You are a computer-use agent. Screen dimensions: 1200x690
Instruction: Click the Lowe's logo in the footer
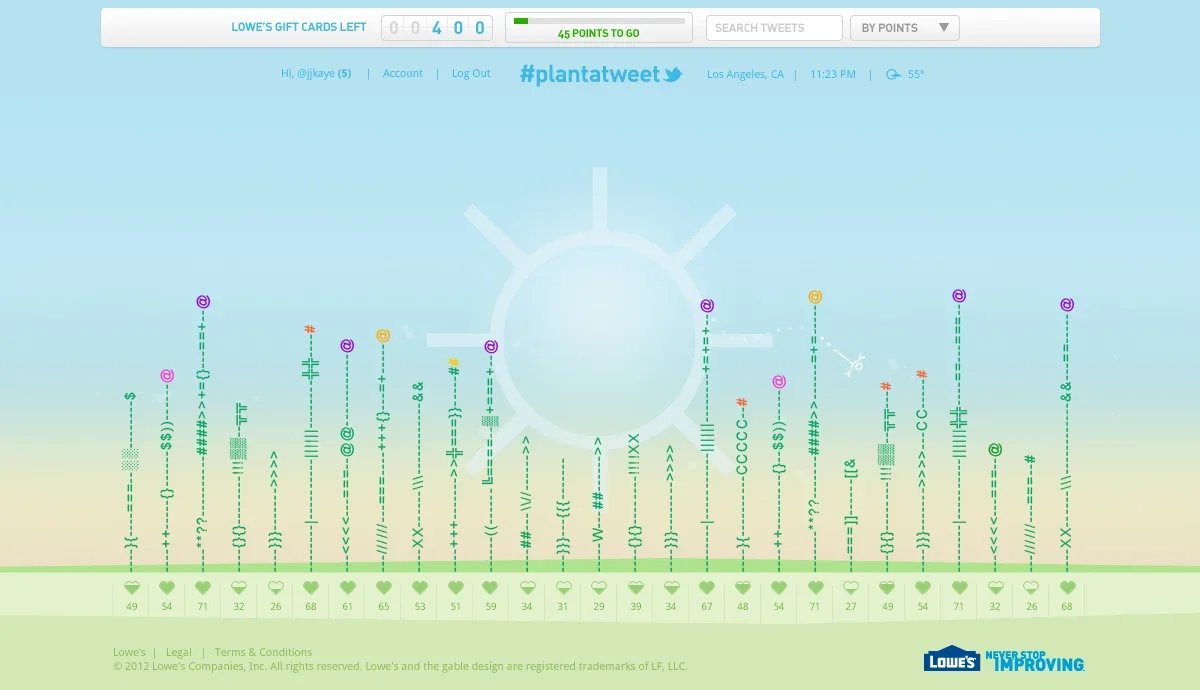[x=952, y=658]
